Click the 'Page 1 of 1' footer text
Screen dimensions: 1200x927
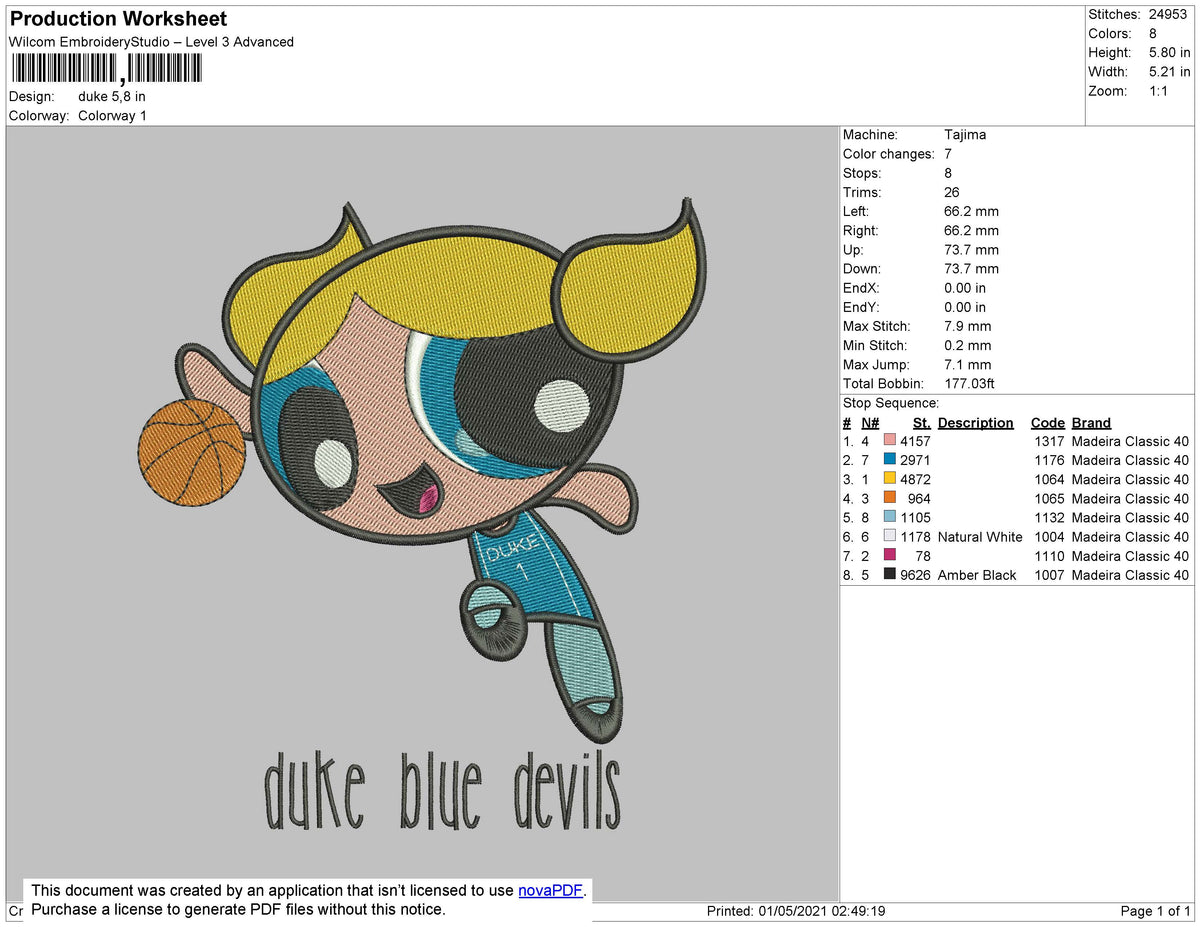(1155, 911)
